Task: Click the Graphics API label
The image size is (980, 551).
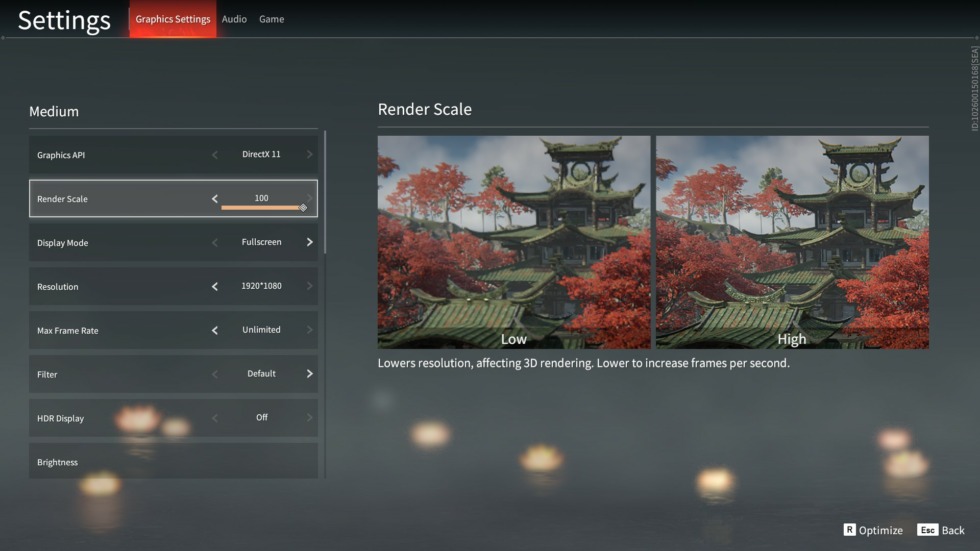Action: pyautogui.click(x=61, y=155)
